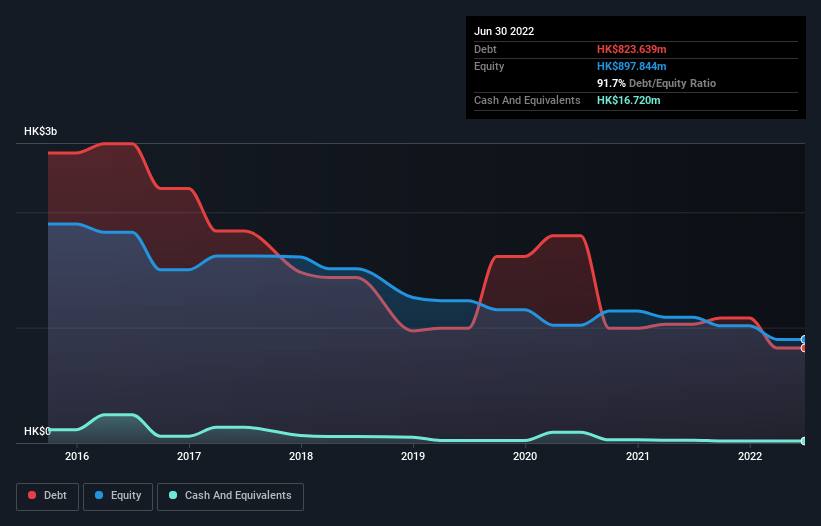This screenshot has width=821, height=526.
Task: Click the teal dot in Cash legend
Action: pyautogui.click(x=173, y=495)
